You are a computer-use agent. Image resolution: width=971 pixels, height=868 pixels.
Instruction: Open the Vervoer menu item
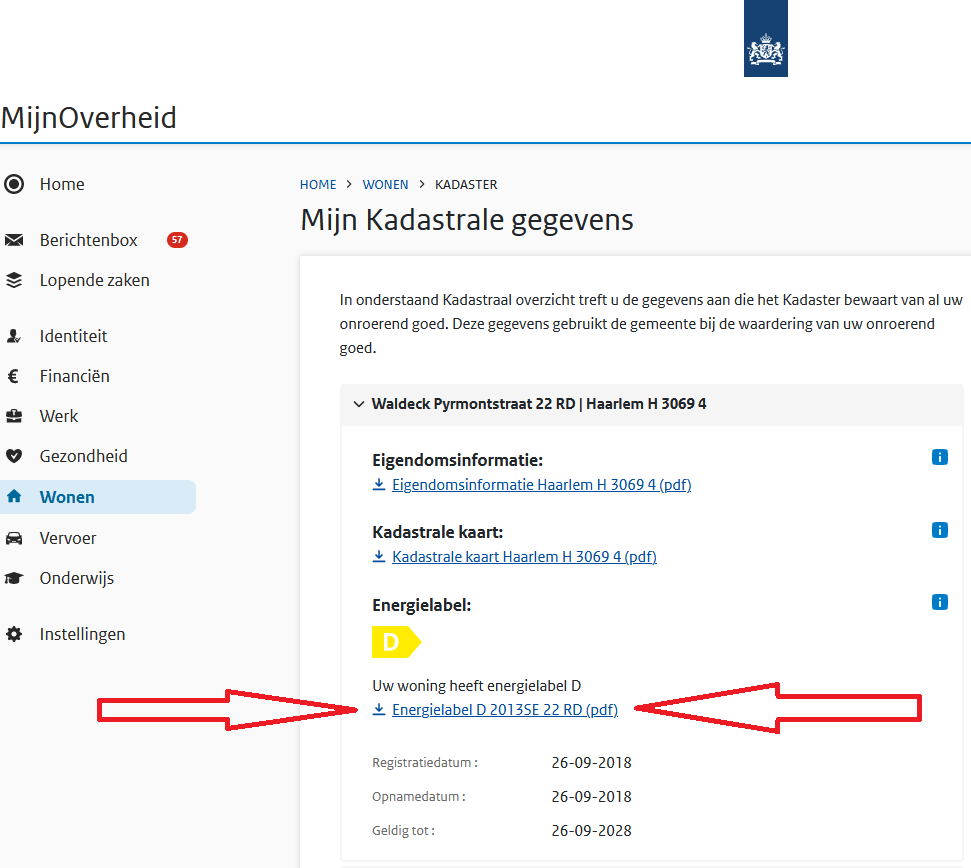68,538
